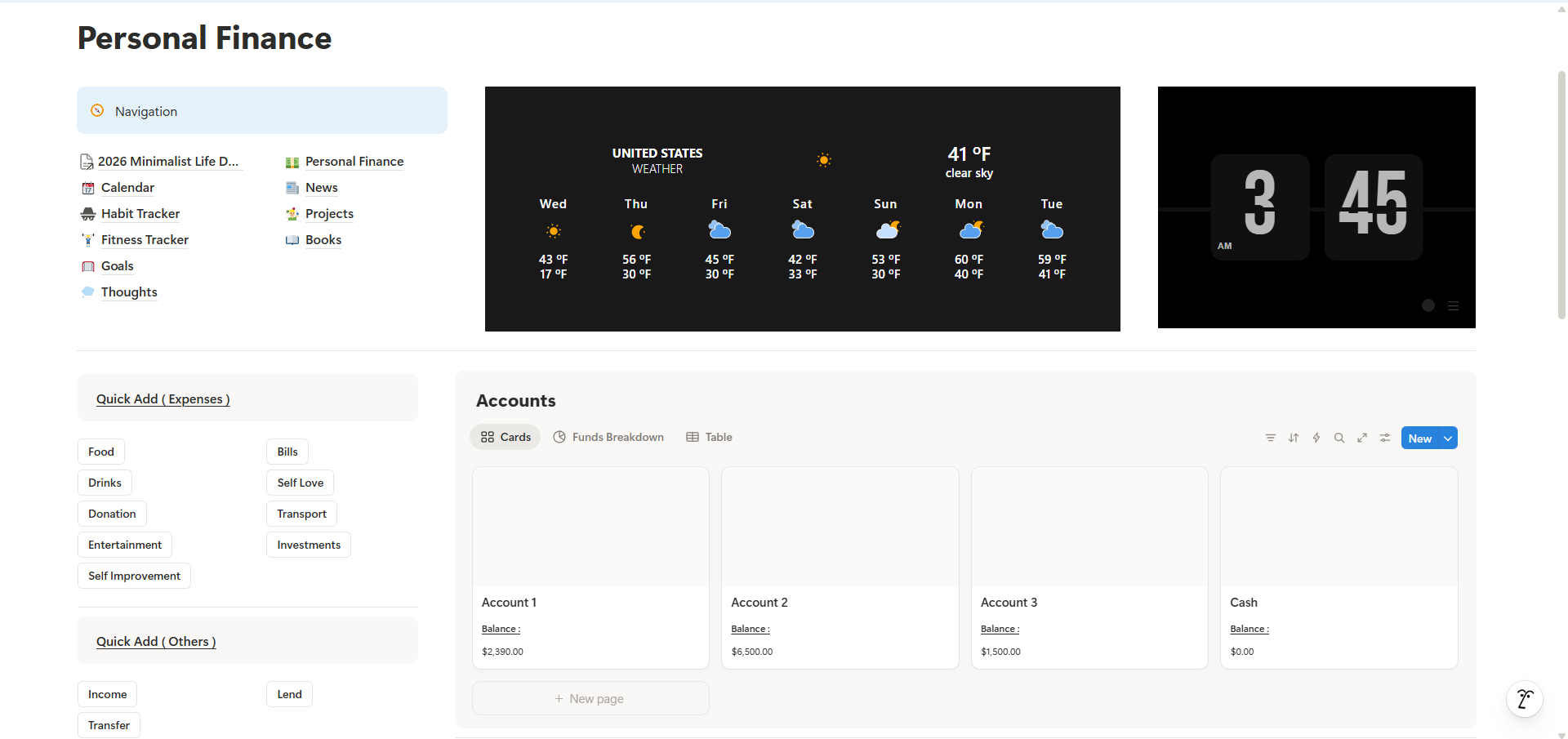Search the Accounts database via magnifier icon
1568x739 pixels.
tap(1339, 438)
